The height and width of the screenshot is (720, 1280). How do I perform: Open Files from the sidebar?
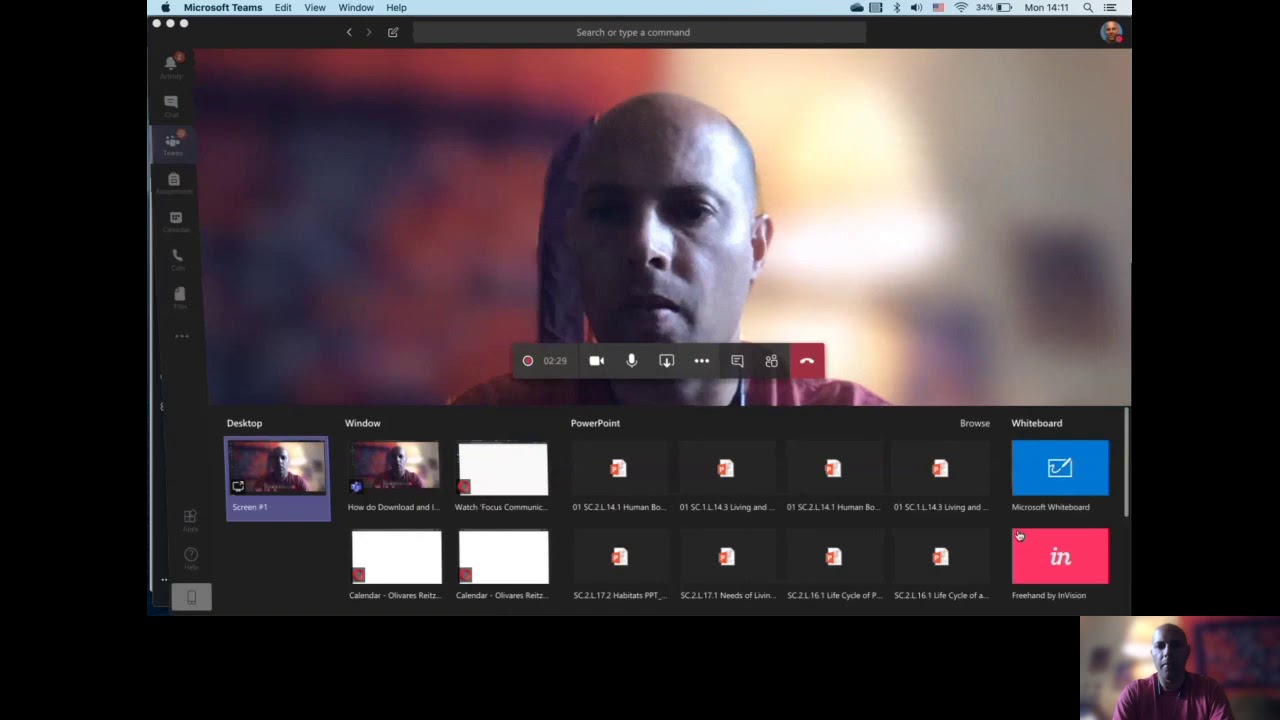(x=180, y=297)
